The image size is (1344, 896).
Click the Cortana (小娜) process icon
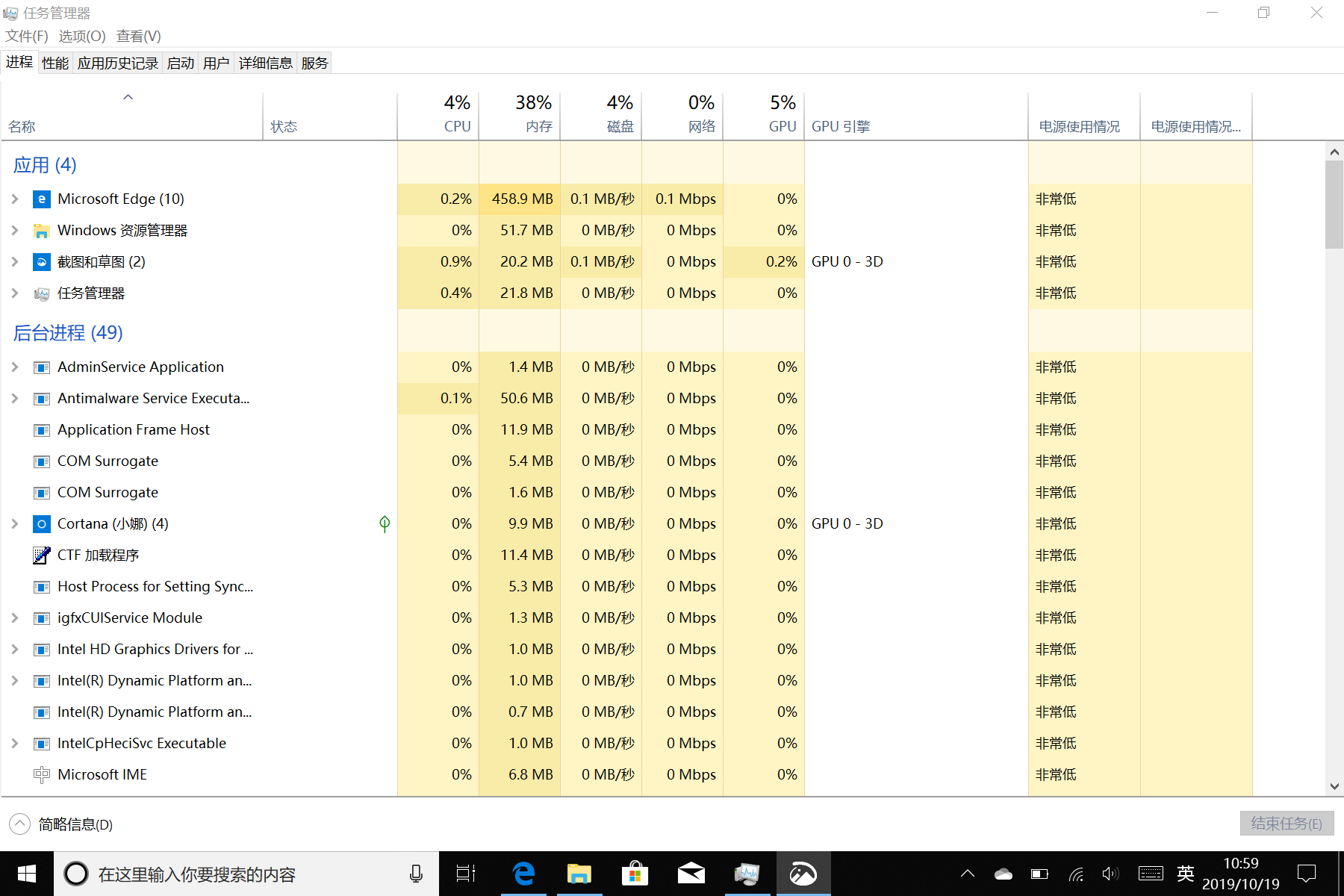pos(42,524)
